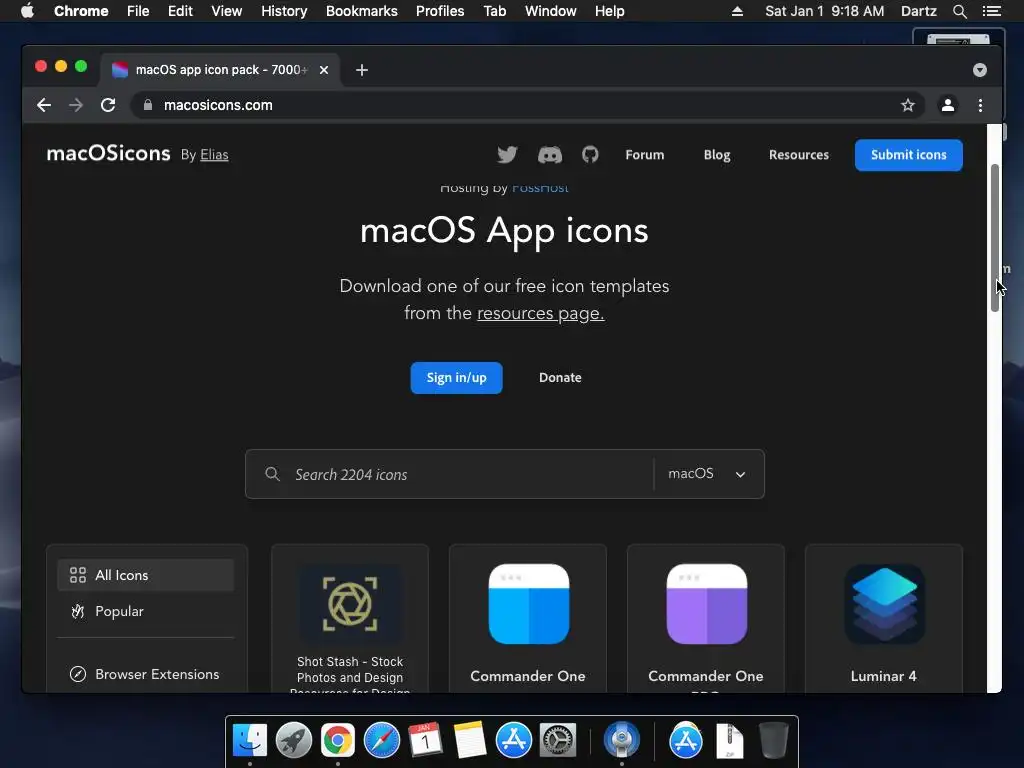Click the page vertical scrollbar thumb
Viewport: 1024px width, 768px height.
pyautogui.click(x=995, y=238)
